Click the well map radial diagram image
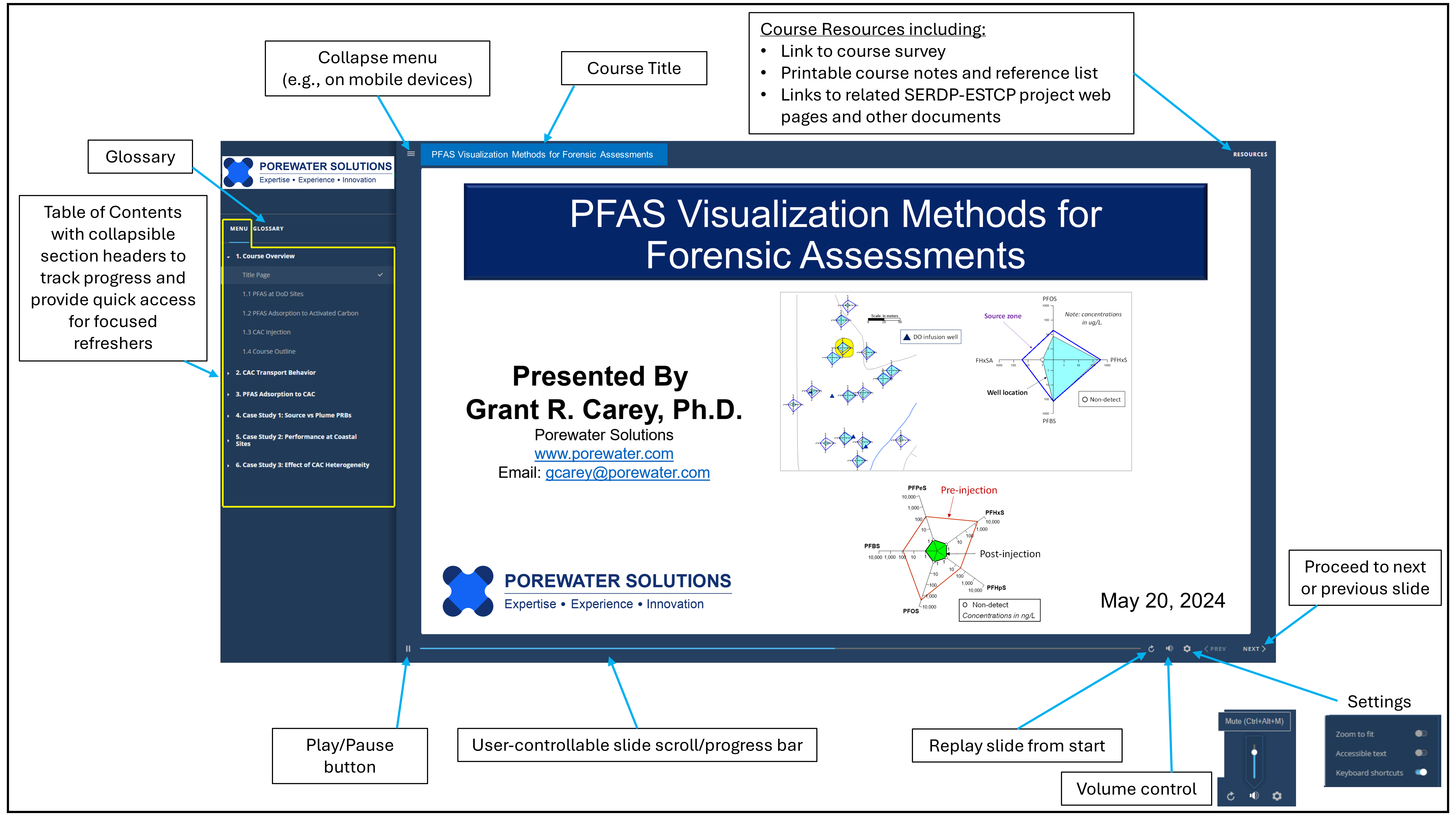This screenshot has height=819, width=1456. [x=955, y=382]
